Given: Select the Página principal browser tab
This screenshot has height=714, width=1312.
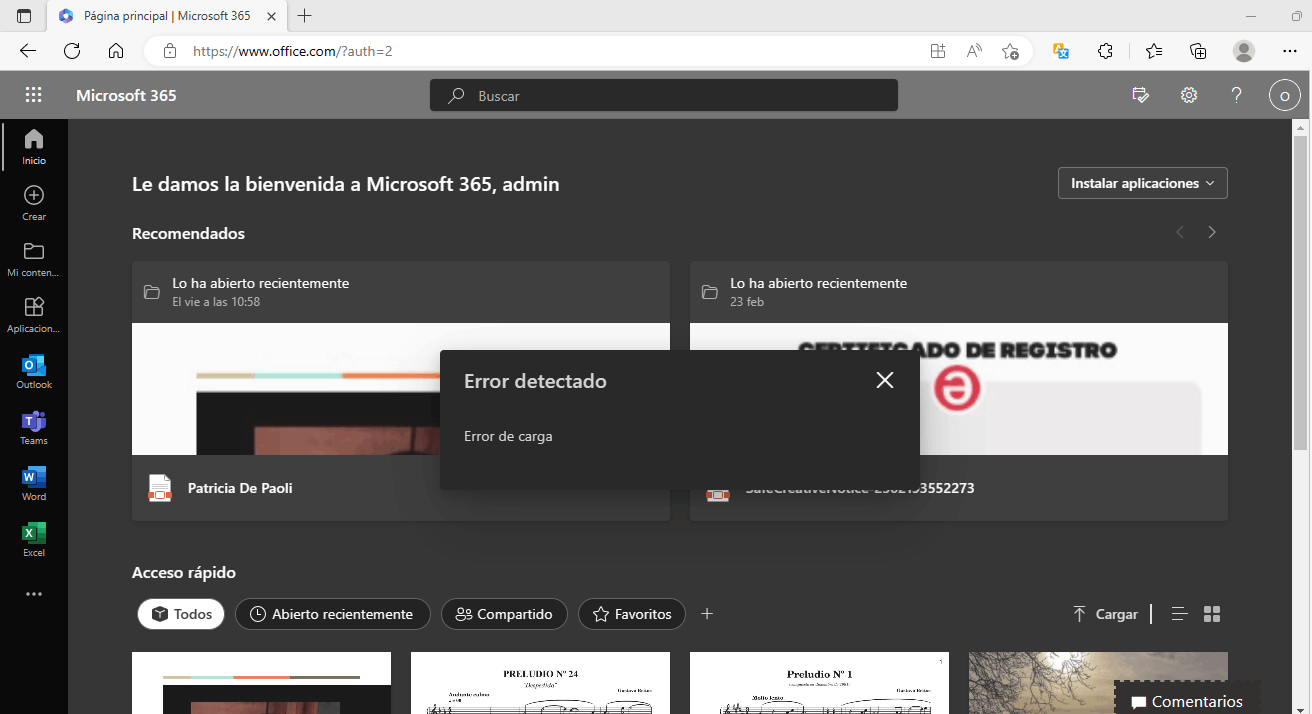Looking at the screenshot, I should [167, 16].
